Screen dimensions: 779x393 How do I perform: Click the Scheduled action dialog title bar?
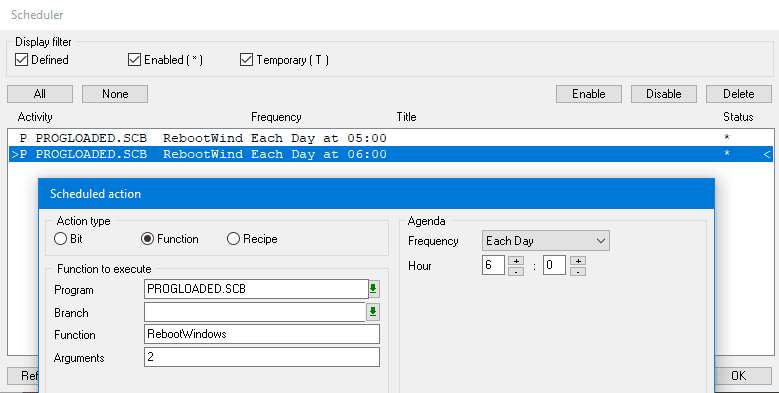tap(377, 194)
